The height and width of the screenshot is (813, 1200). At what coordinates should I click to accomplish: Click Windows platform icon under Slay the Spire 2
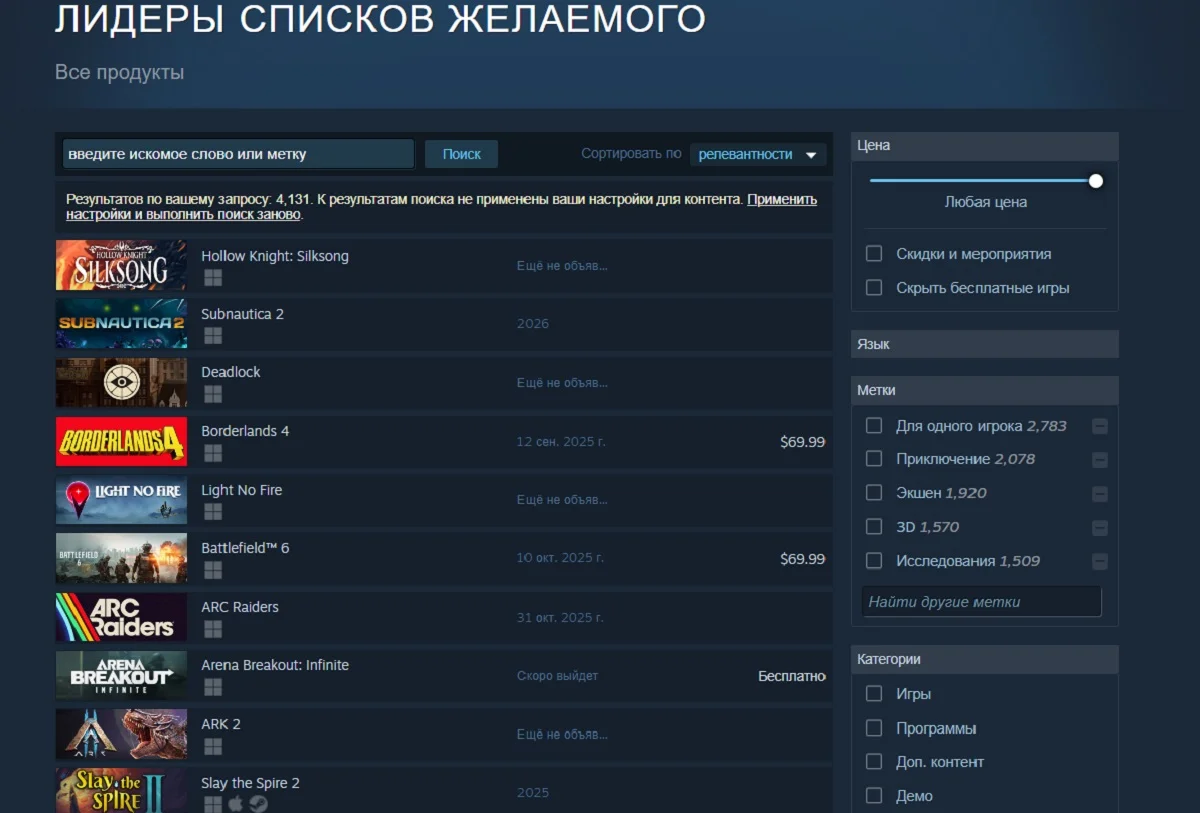click(x=212, y=804)
